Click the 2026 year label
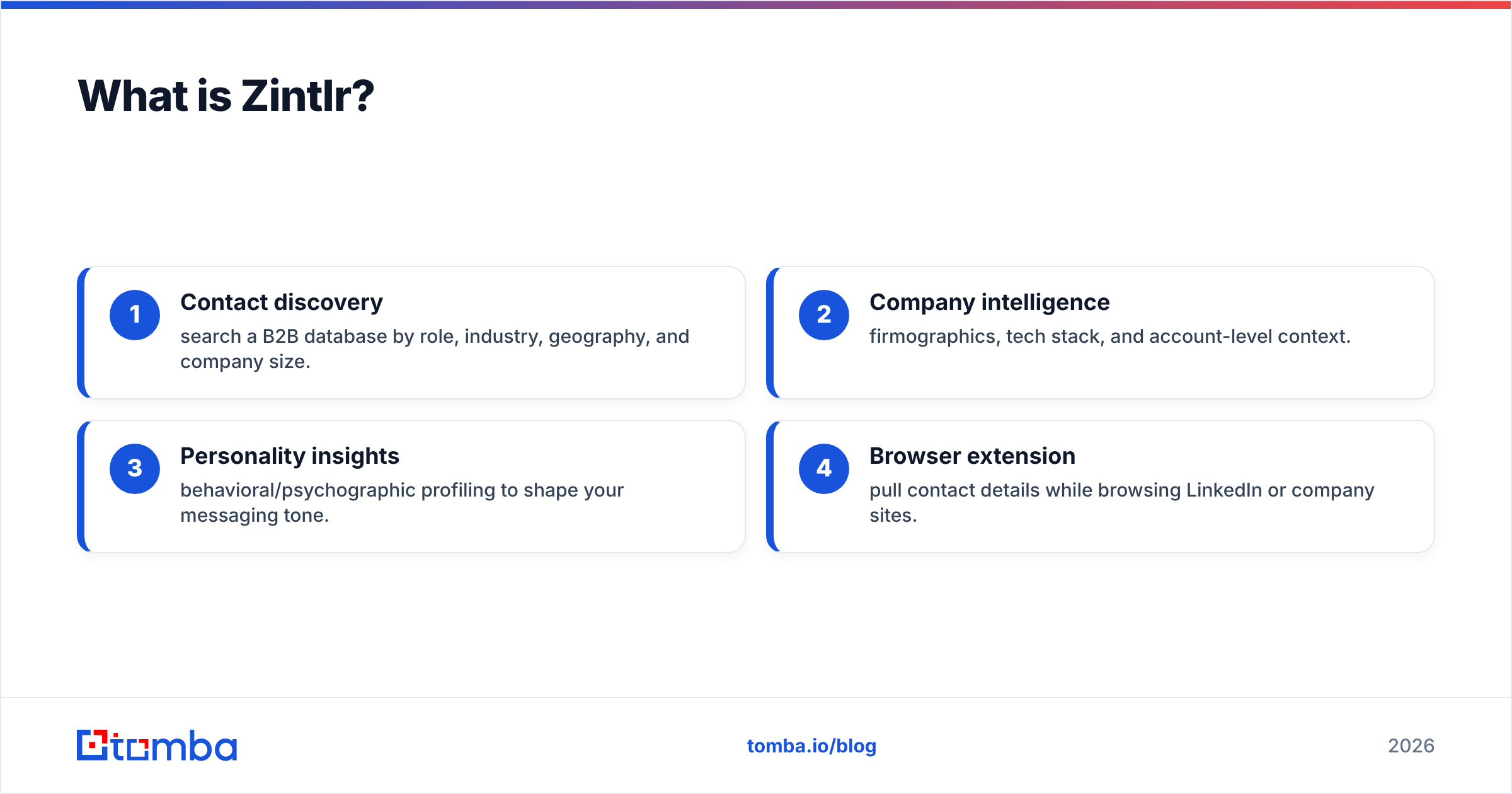Image resolution: width=1512 pixels, height=794 pixels. pos(1411,746)
